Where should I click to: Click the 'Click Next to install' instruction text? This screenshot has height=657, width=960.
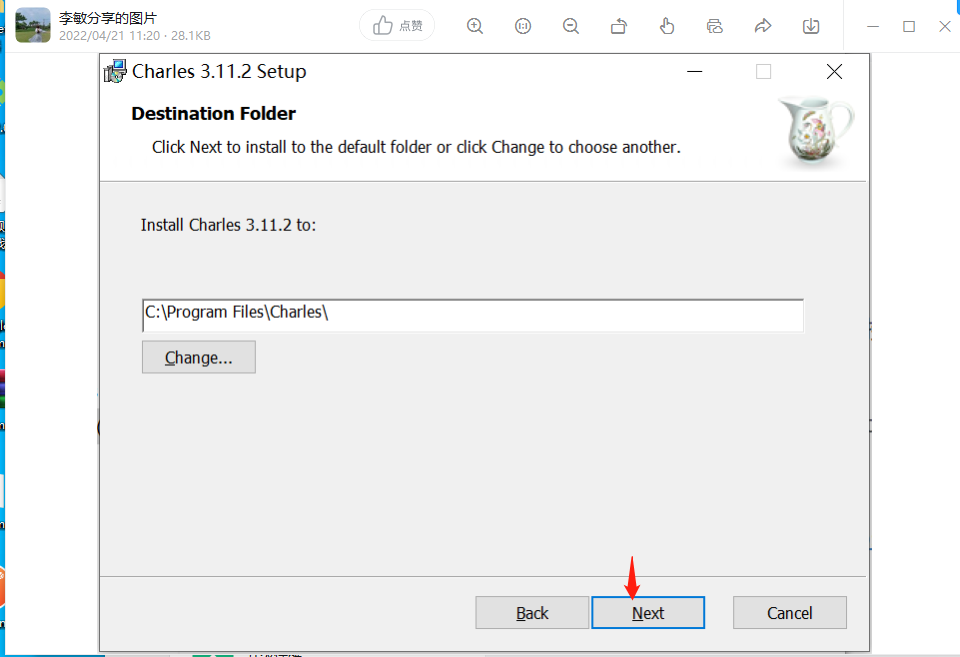[416, 148]
